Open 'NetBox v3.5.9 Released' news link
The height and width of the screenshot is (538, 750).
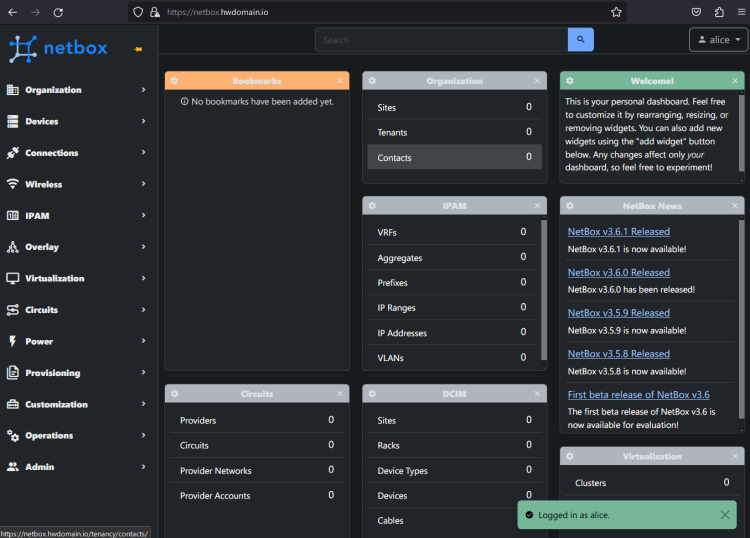(x=618, y=313)
